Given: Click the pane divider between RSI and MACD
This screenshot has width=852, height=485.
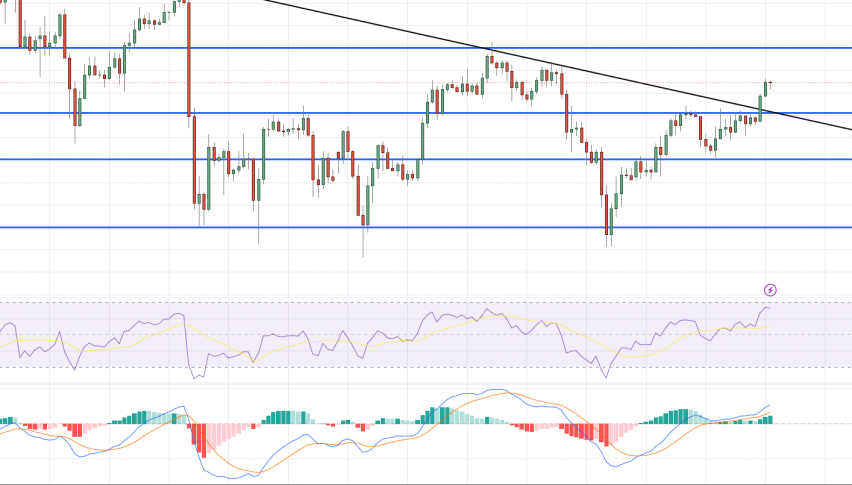Looking at the screenshot, I should pos(426,384).
